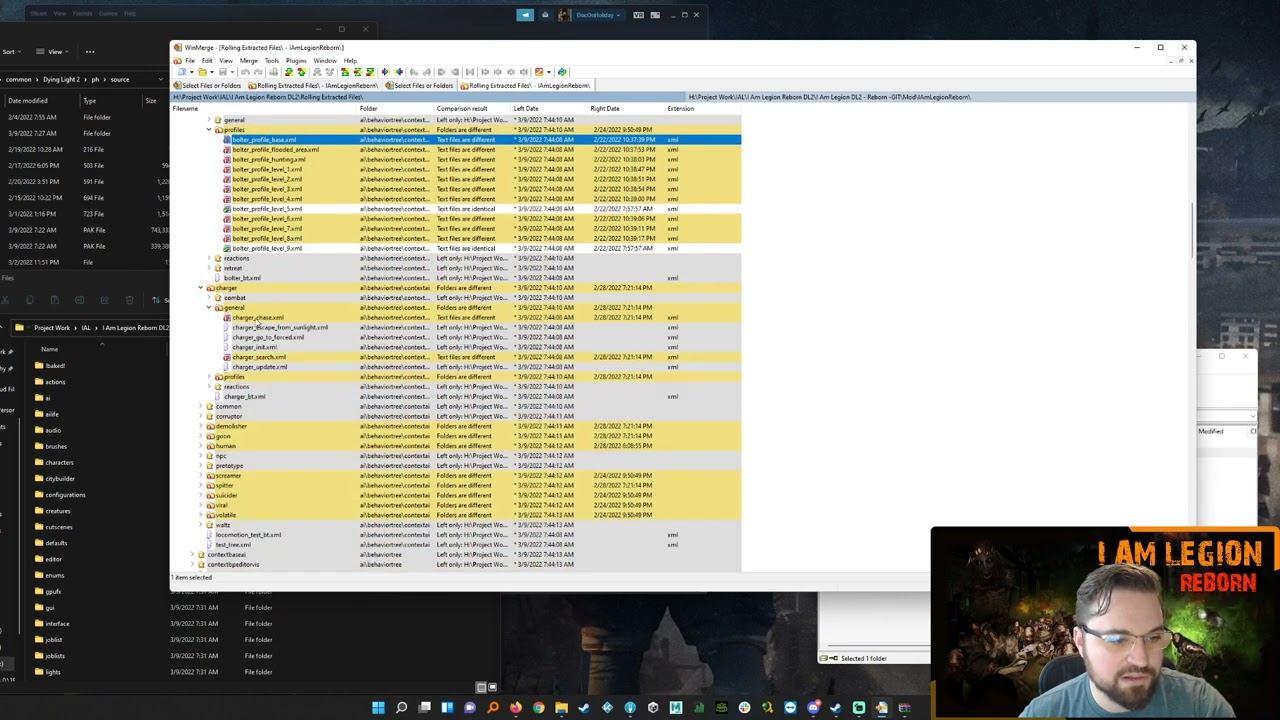Select the suicider folder row

[x=456, y=496]
